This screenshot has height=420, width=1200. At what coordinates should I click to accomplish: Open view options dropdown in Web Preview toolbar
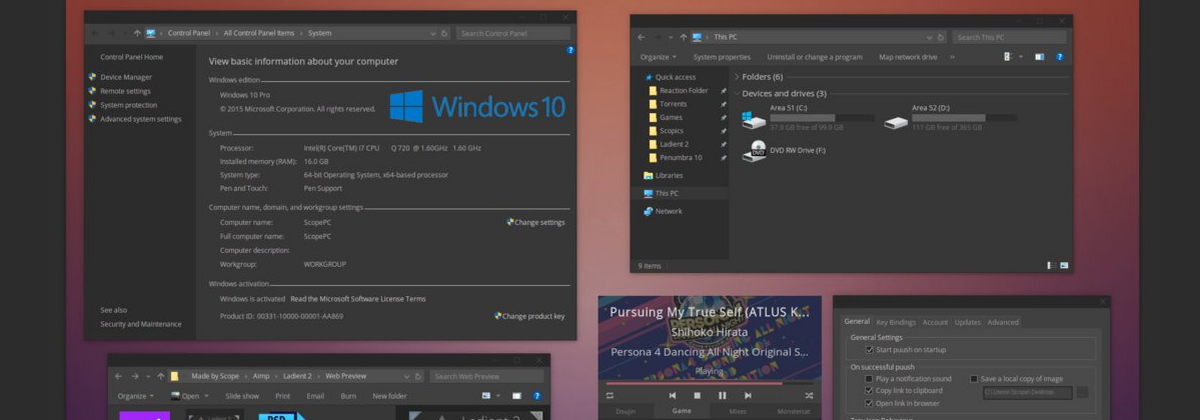pyautogui.click(x=499, y=396)
